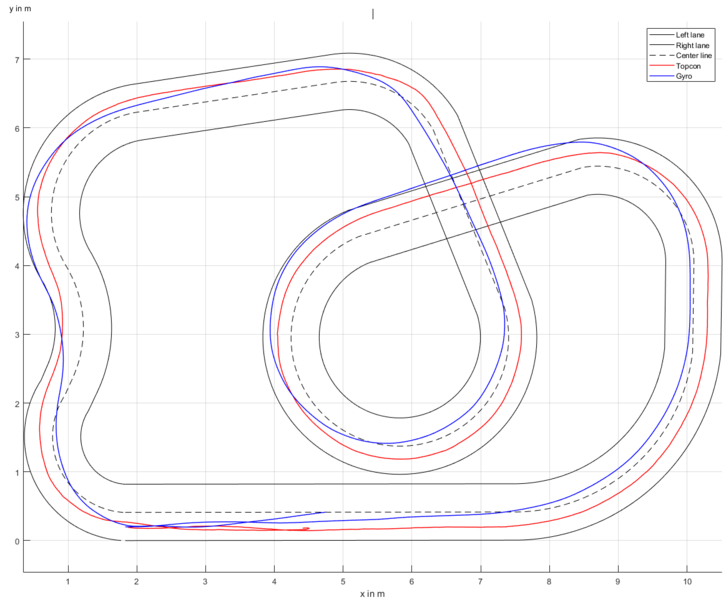Viewport: 726px width, 600px height.
Task: Click the y-axis tick label 0
Action: point(17,541)
